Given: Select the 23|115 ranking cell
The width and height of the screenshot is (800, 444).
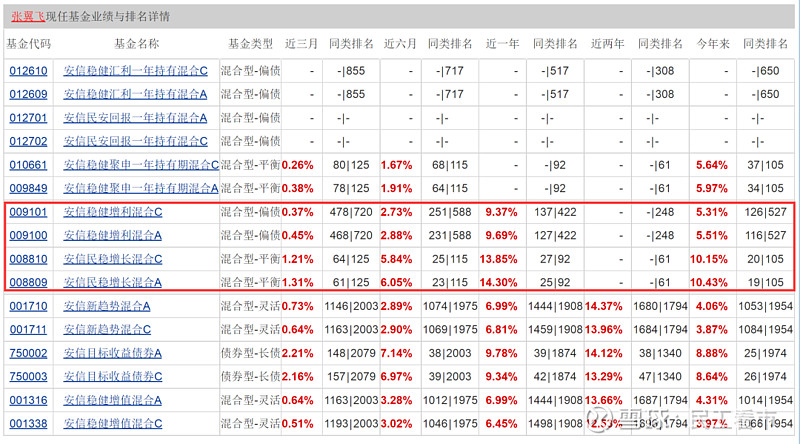Looking at the screenshot, I should point(449,282).
